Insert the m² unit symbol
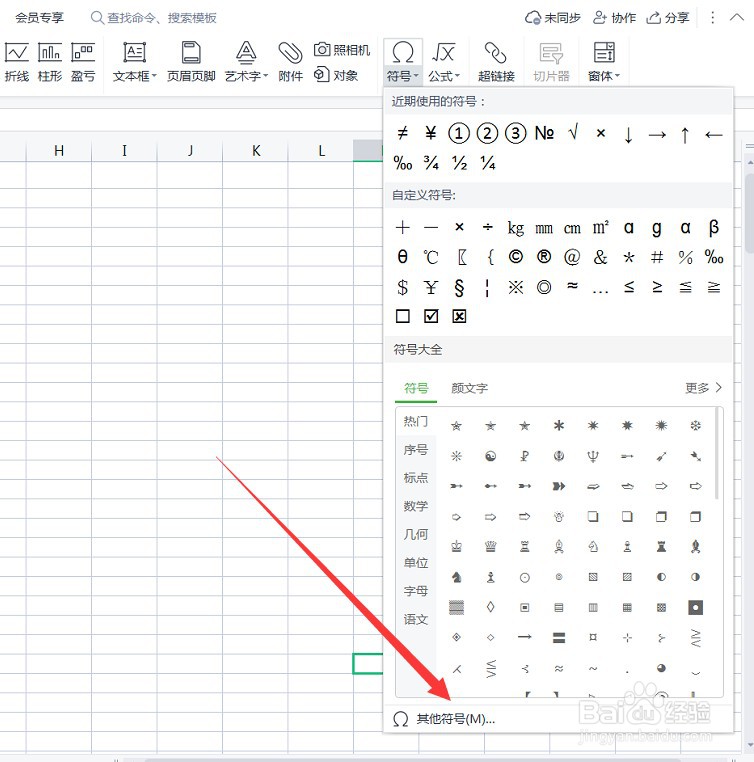754x762 pixels. click(600, 227)
